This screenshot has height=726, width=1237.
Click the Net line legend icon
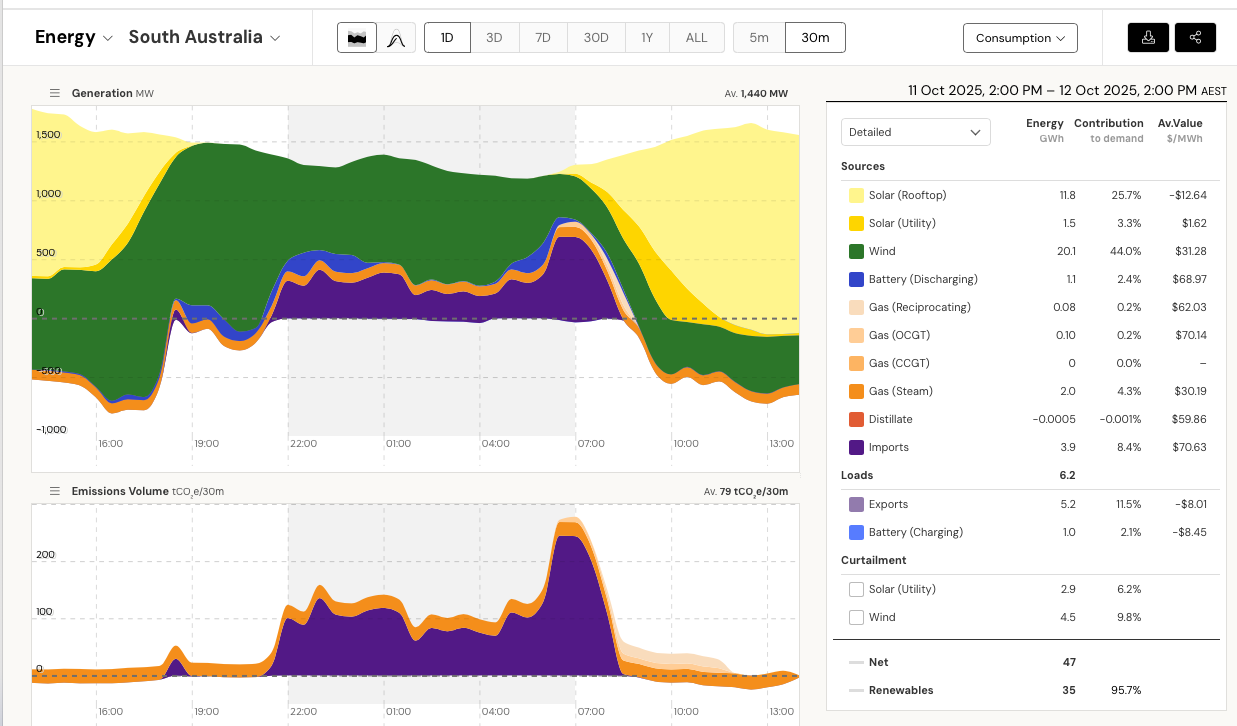(x=855, y=662)
